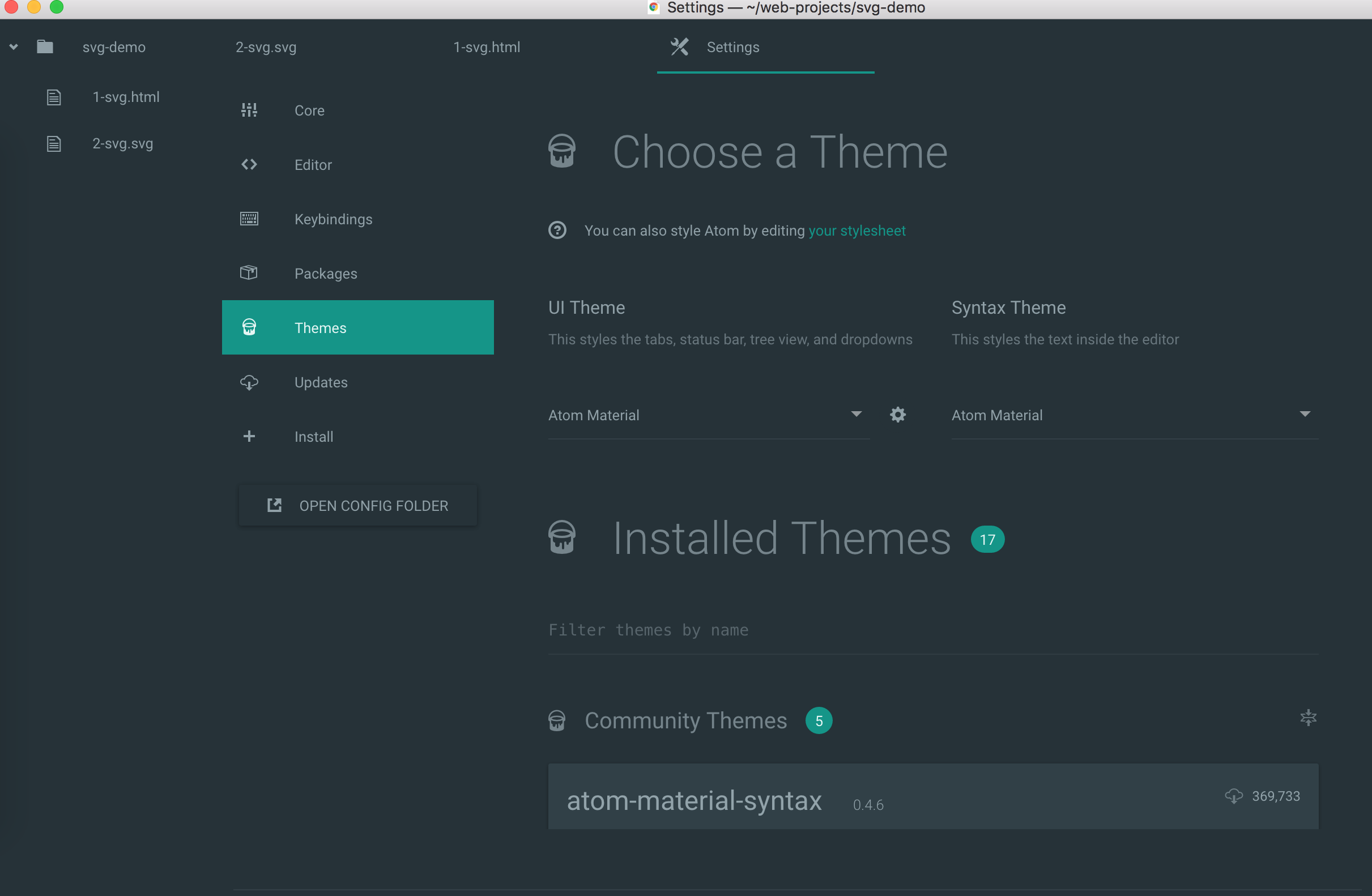The height and width of the screenshot is (896, 1372).
Task: Click the file icon beside 1-svg.html
Action: click(x=54, y=97)
